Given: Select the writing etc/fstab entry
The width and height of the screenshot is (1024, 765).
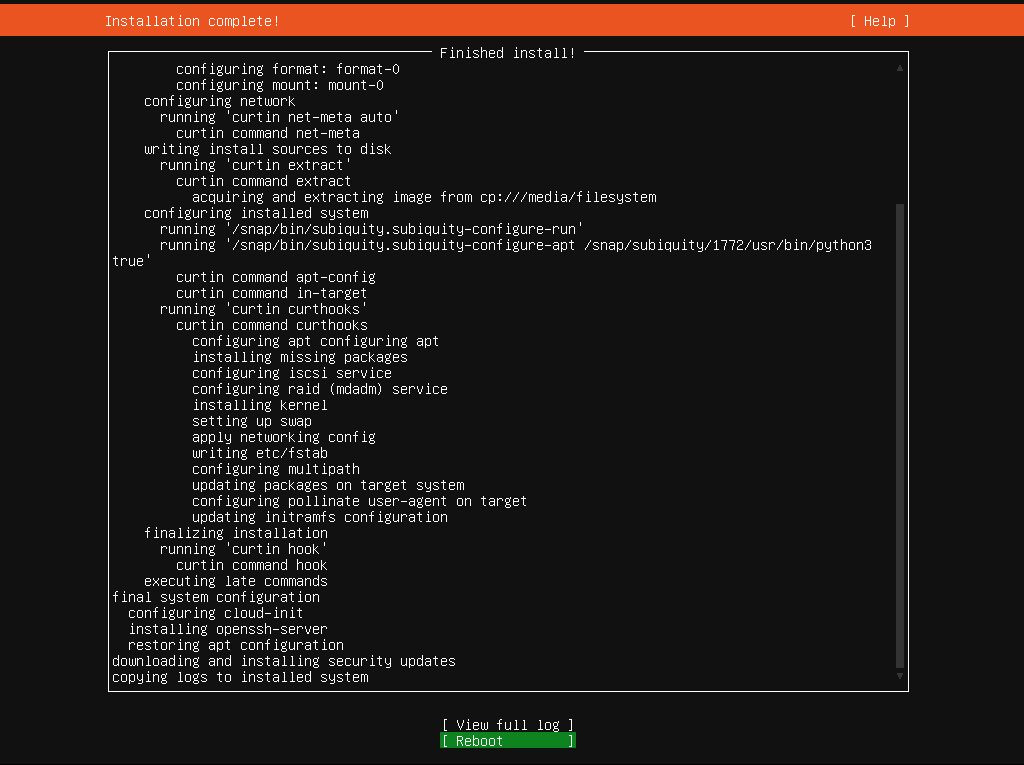Looking at the screenshot, I should (x=259, y=452).
